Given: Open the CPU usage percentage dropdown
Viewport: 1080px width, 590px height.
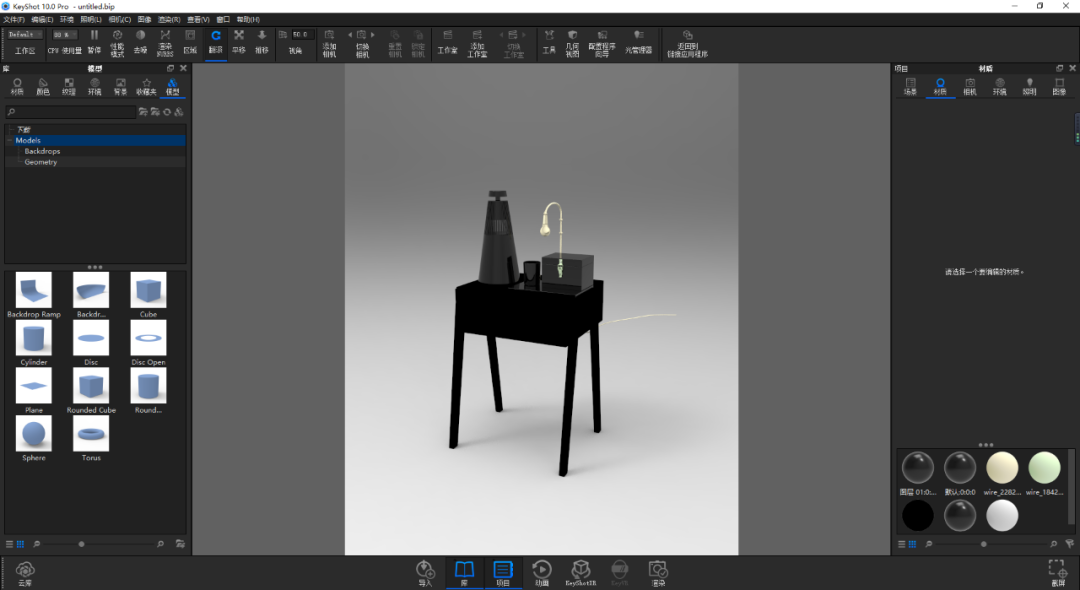Looking at the screenshot, I should (65, 34).
